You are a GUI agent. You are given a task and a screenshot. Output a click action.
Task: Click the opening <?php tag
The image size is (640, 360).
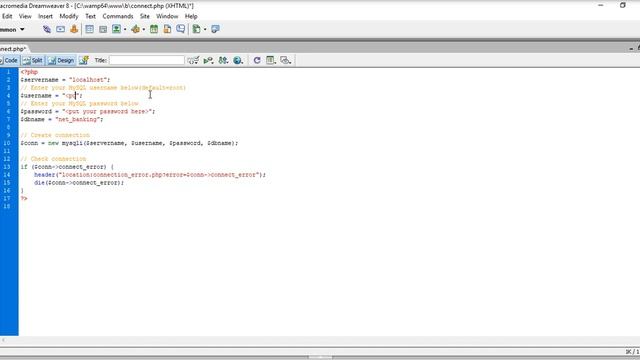tap(29, 72)
